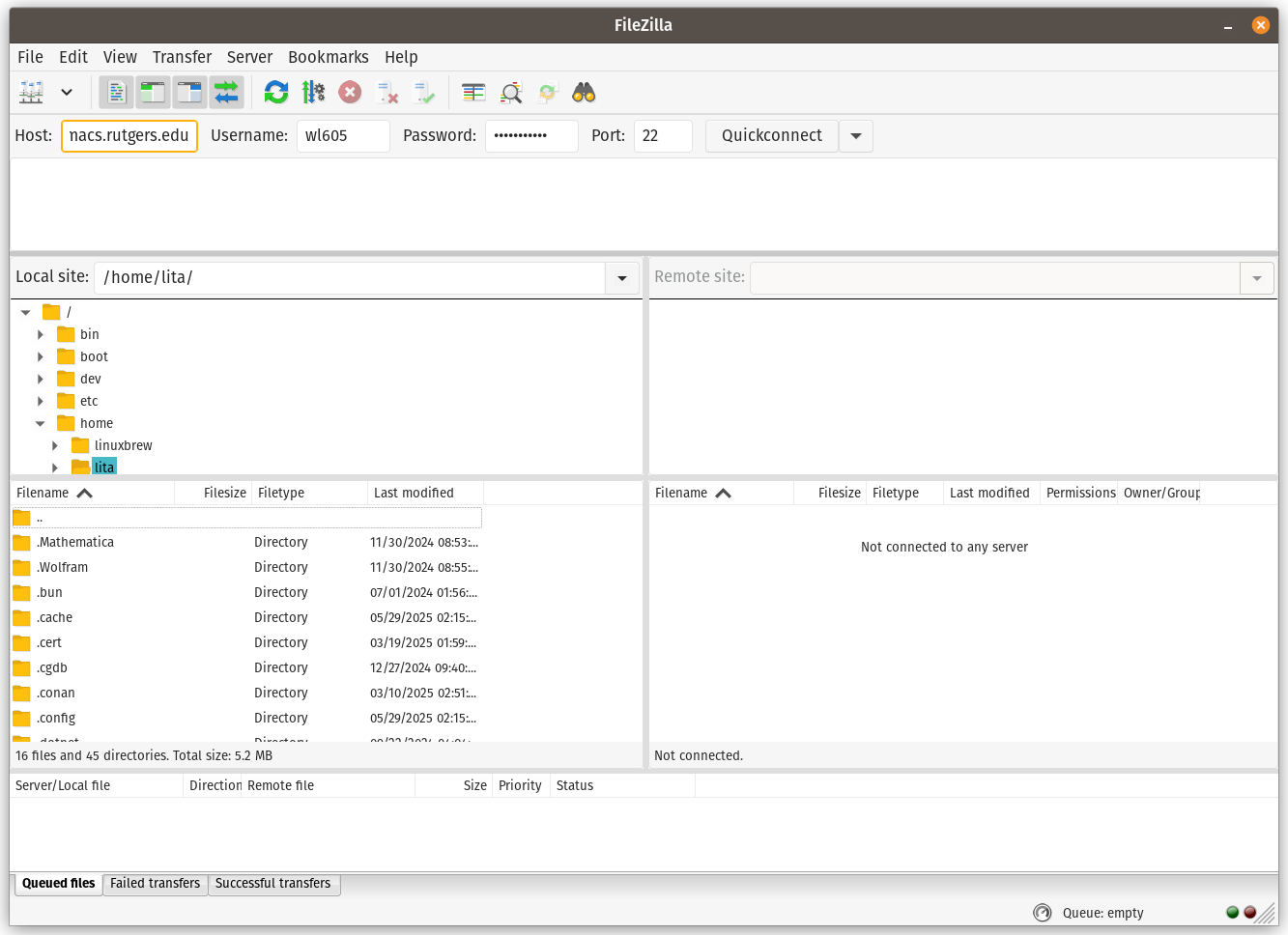The height and width of the screenshot is (935, 1288).
Task: Select the .cgdb directory
Action: pos(246,667)
